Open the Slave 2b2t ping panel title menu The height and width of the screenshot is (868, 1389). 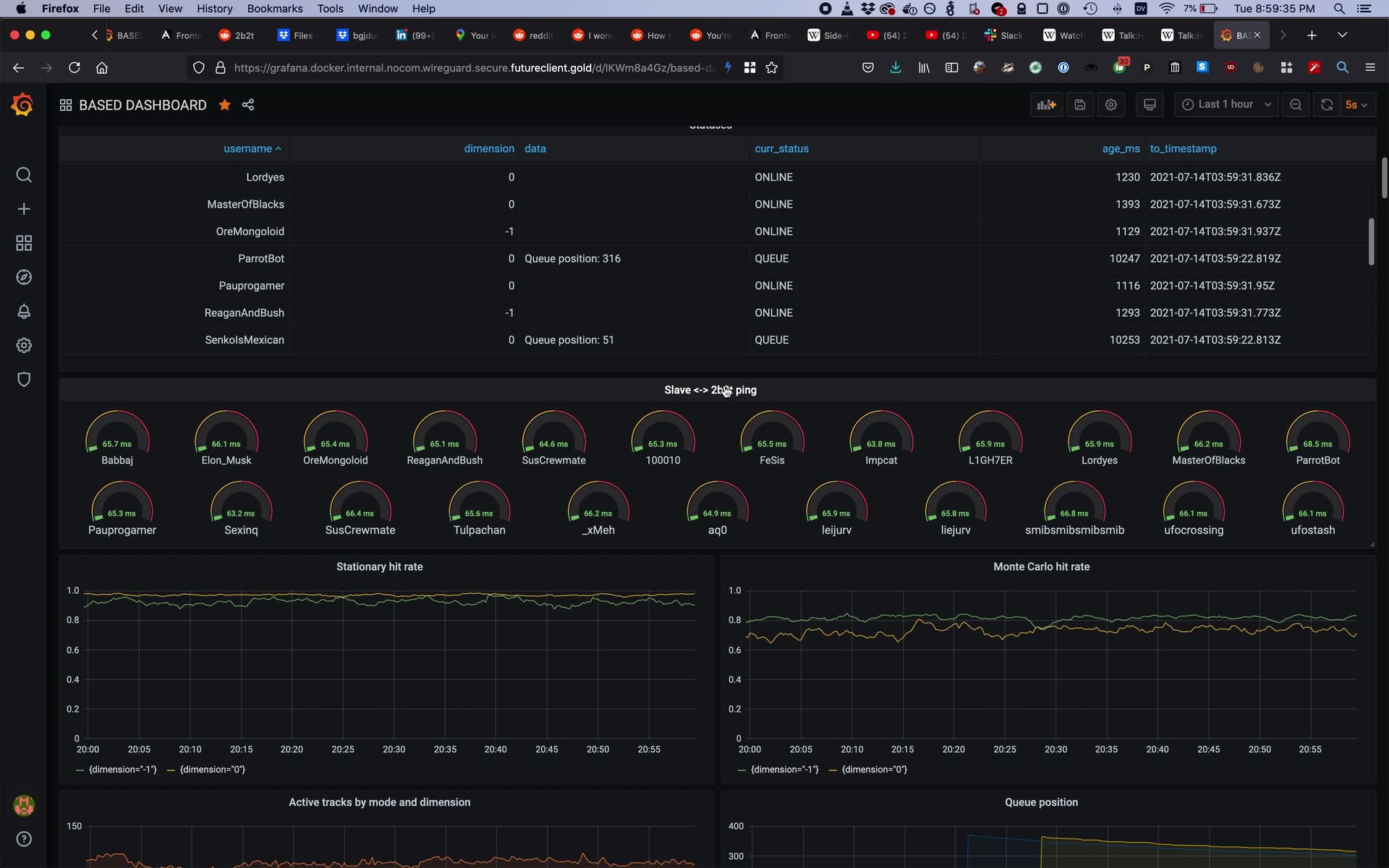click(x=710, y=390)
